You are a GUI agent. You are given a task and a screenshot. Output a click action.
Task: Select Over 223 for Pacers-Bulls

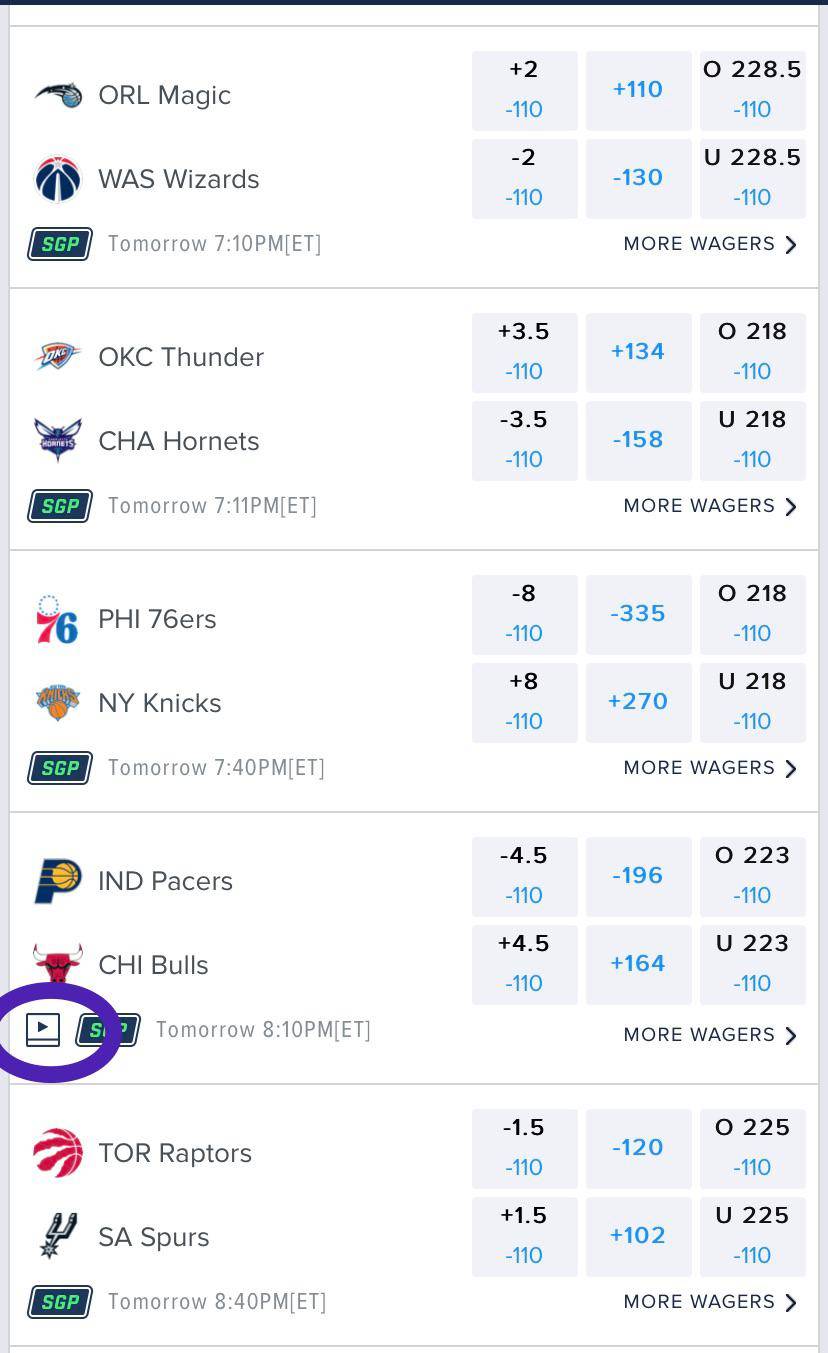[752, 875]
